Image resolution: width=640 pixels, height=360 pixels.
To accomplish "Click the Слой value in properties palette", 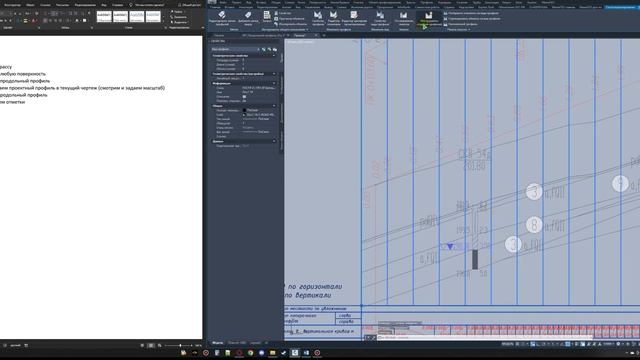I will click(259, 115).
